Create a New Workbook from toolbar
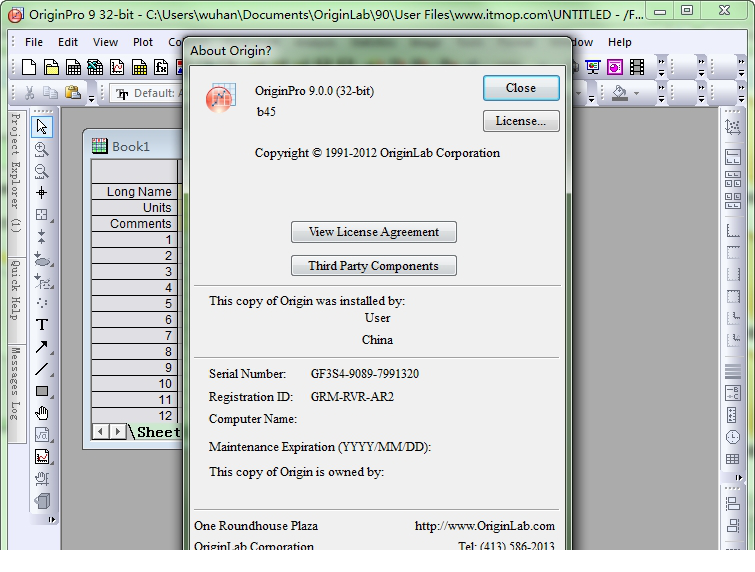The height and width of the screenshot is (572, 755). click(x=73, y=67)
